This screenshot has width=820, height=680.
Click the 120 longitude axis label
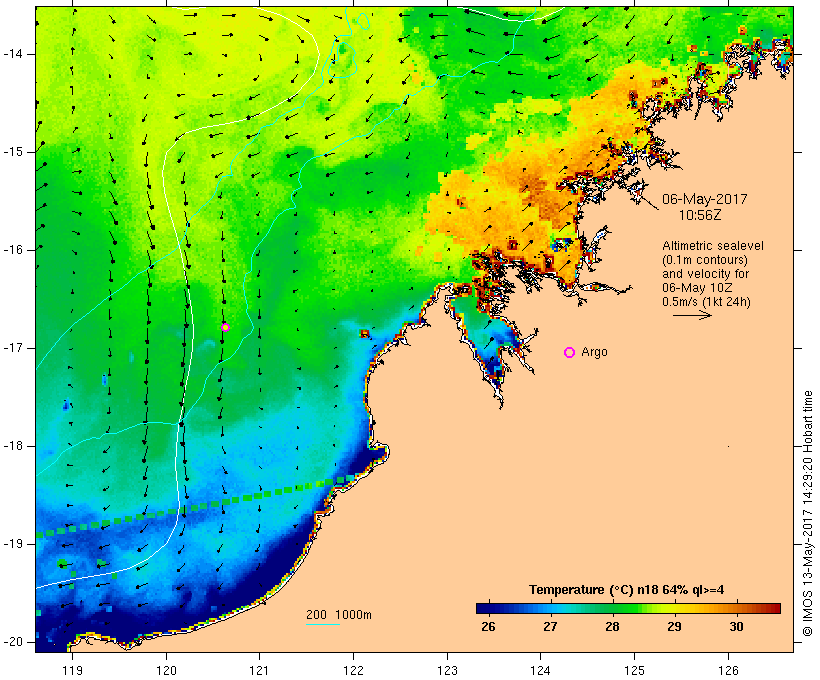pos(166,671)
